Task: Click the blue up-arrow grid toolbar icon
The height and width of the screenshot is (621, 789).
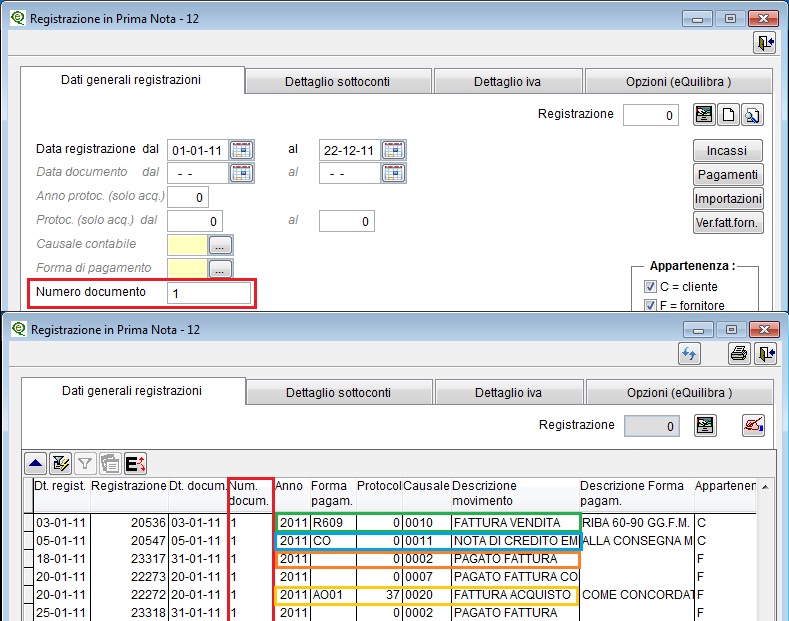Action: click(x=36, y=463)
